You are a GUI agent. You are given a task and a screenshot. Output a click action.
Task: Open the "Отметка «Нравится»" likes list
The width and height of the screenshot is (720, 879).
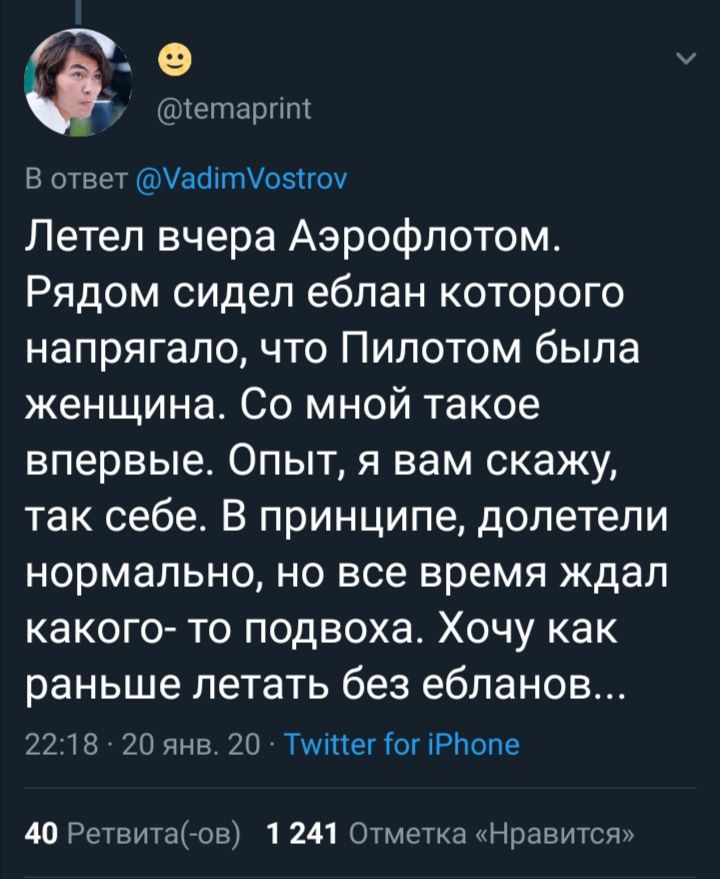coord(492,835)
